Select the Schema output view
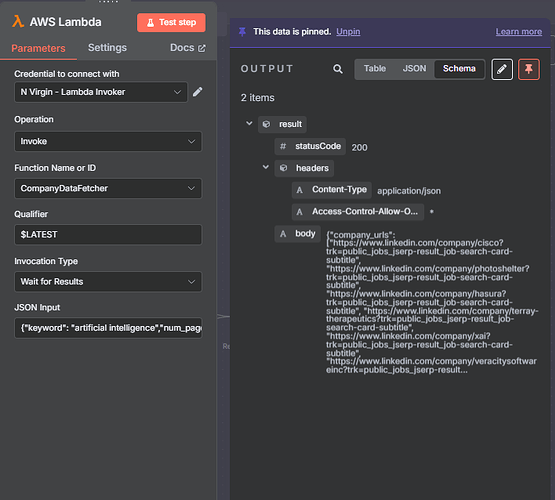The width and height of the screenshot is (555, 500). click(x=459, y=69)
